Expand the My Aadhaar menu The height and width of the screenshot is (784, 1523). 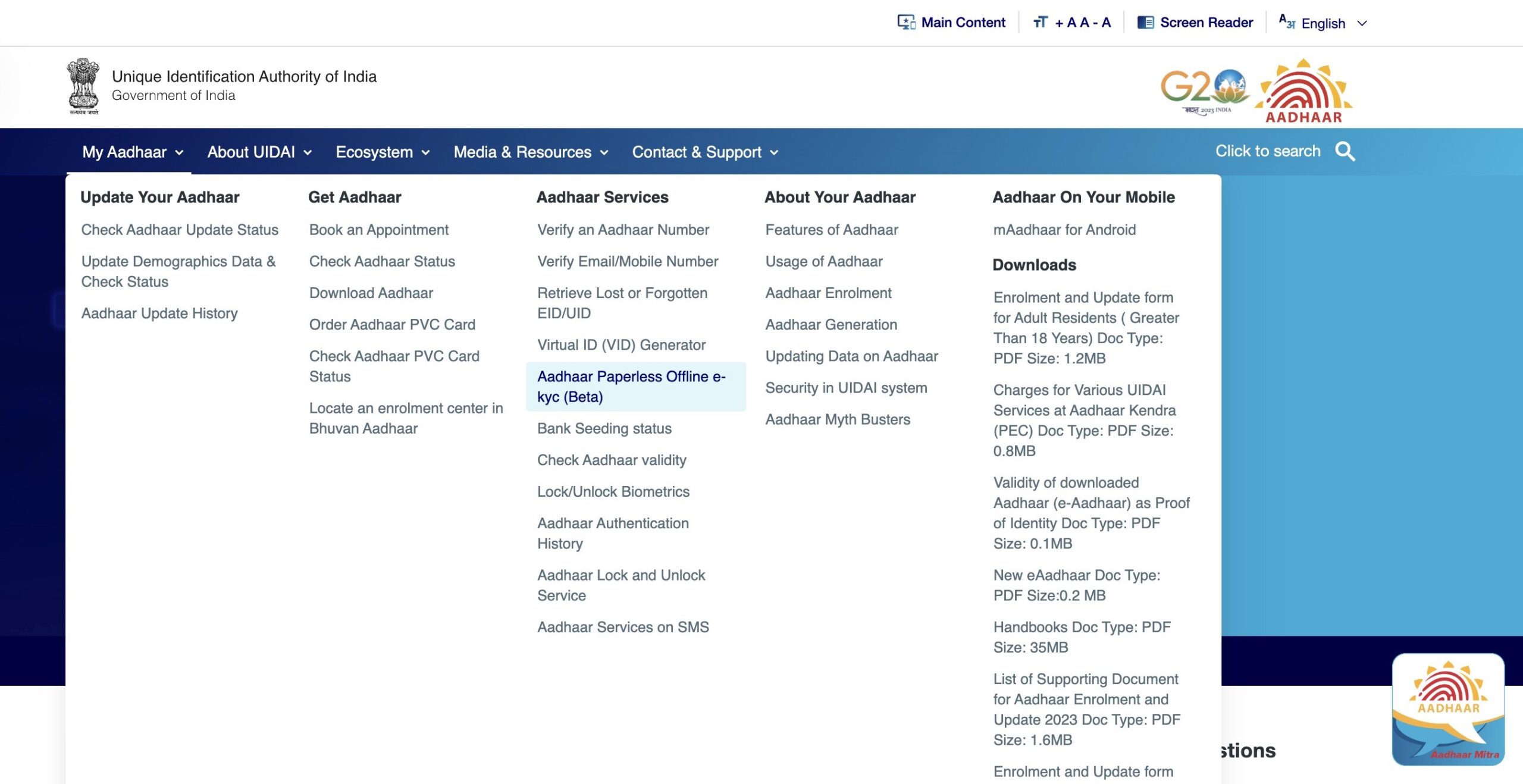[133, 152]
